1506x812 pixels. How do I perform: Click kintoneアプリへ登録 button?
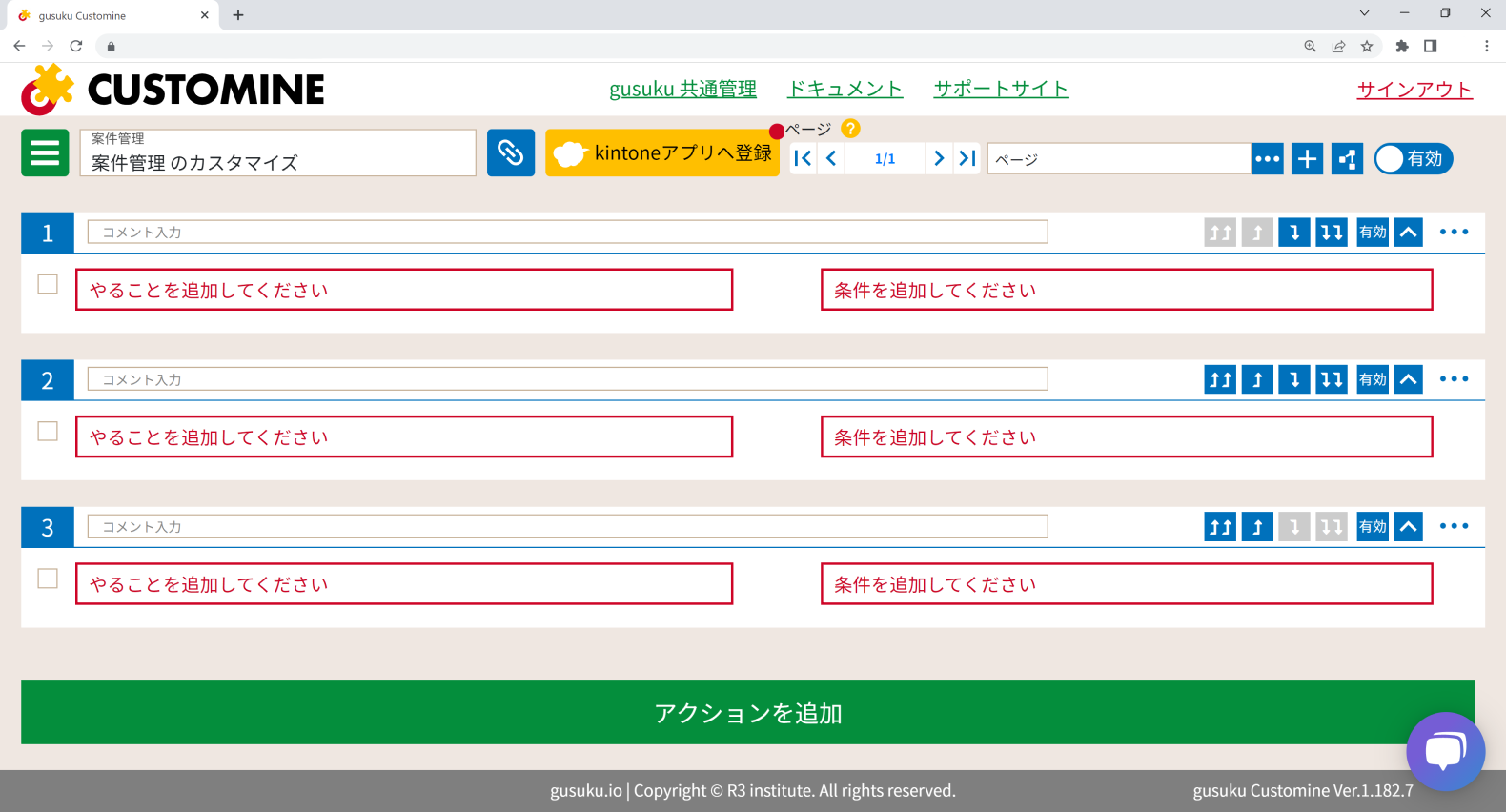point(662,152)
